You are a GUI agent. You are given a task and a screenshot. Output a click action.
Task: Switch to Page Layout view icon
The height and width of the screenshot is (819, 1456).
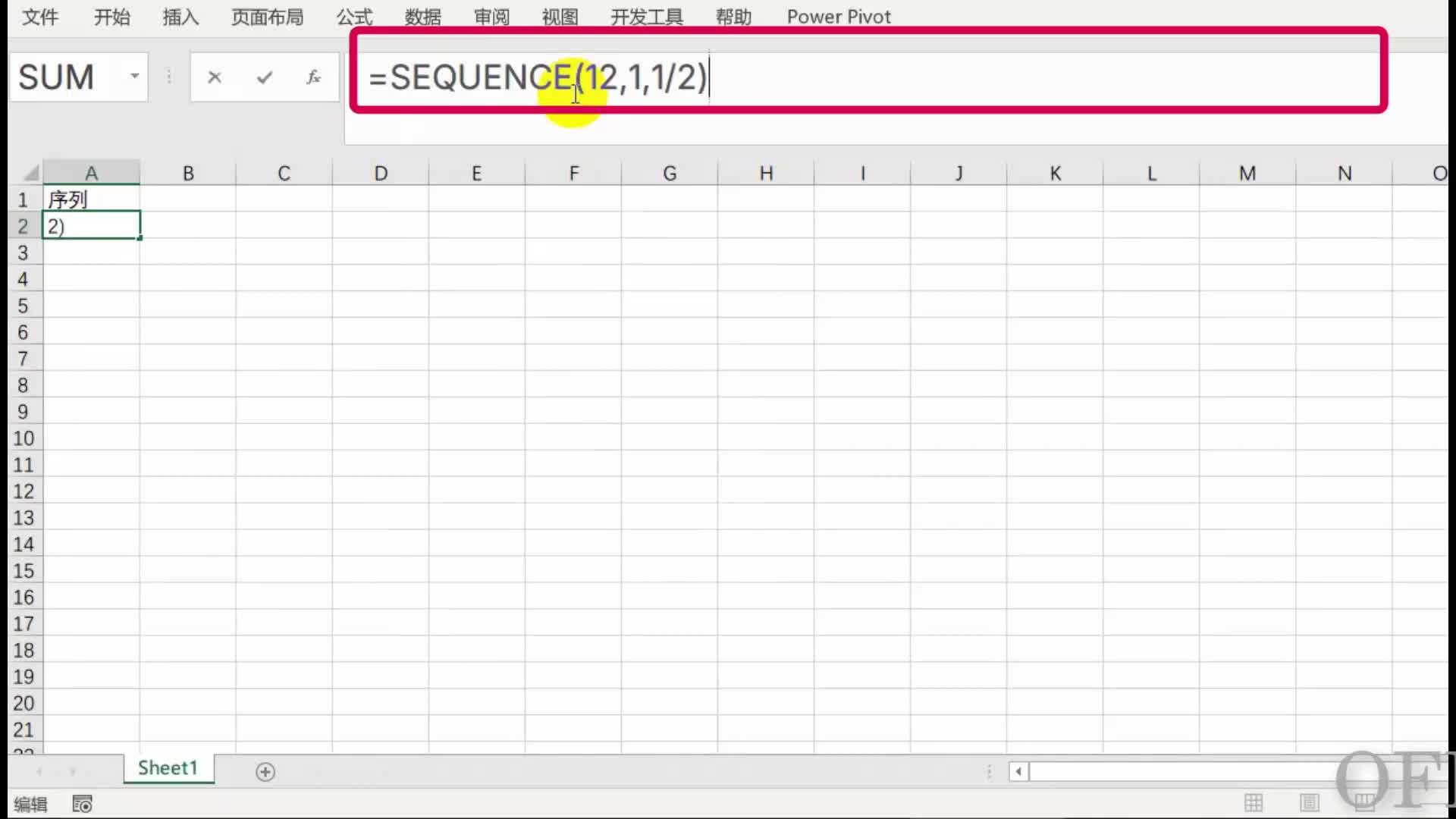[1309, 802]
